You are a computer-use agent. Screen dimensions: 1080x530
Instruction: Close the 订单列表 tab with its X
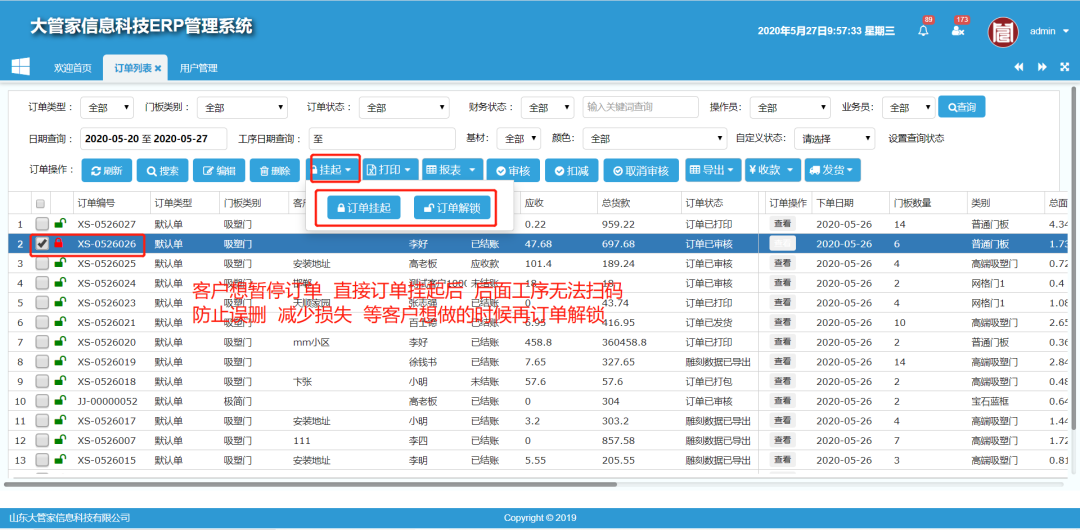[158, 68]
